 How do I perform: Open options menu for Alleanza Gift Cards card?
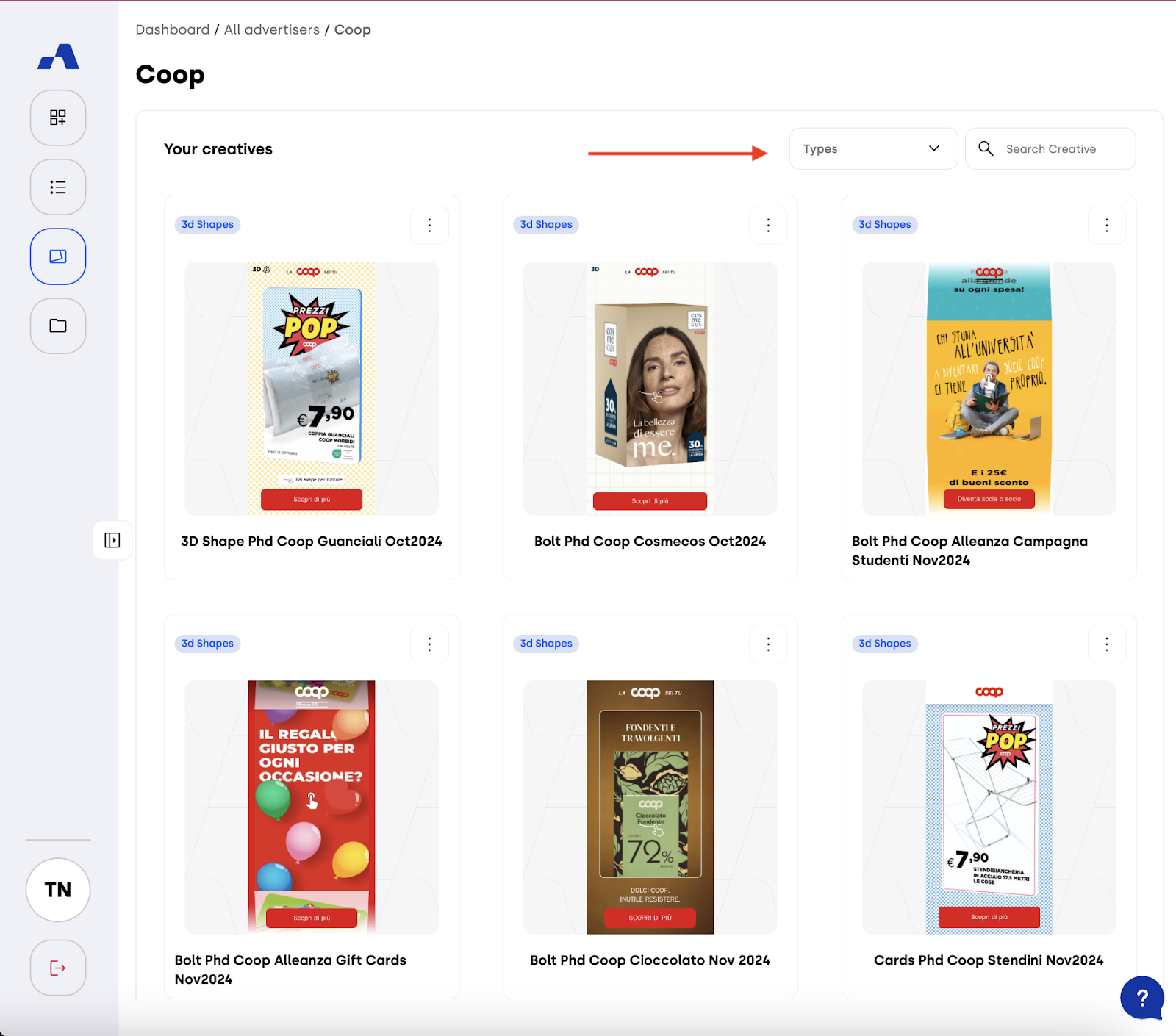429,644
